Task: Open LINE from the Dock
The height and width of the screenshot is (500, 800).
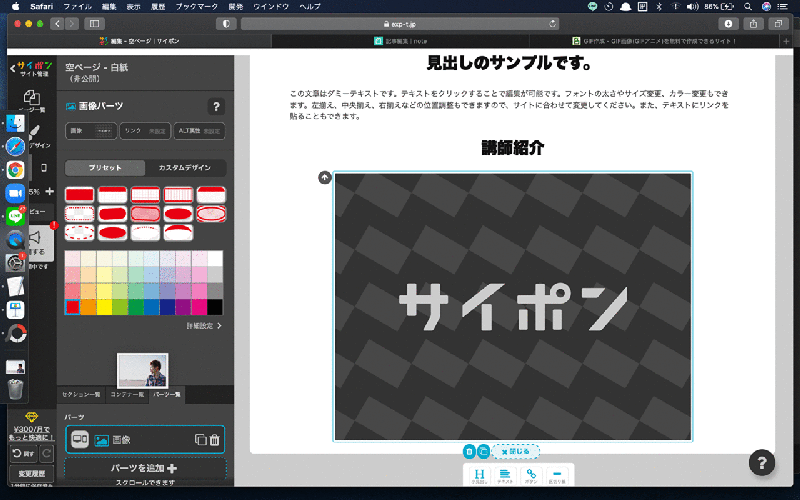Action: pyautogui.click(x=15, y=216)
